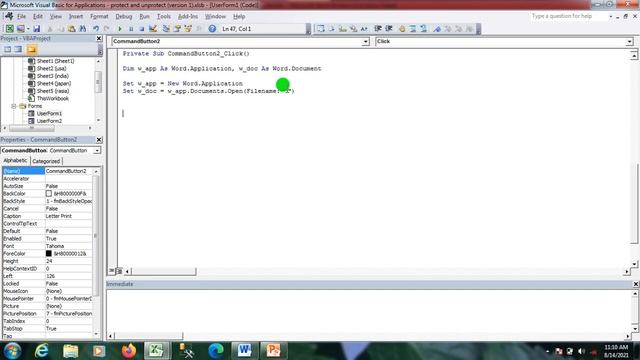Toggle Bookmark with the blue flag icon
The width and height of the screenshot is (640, 360).
(437, 29)
